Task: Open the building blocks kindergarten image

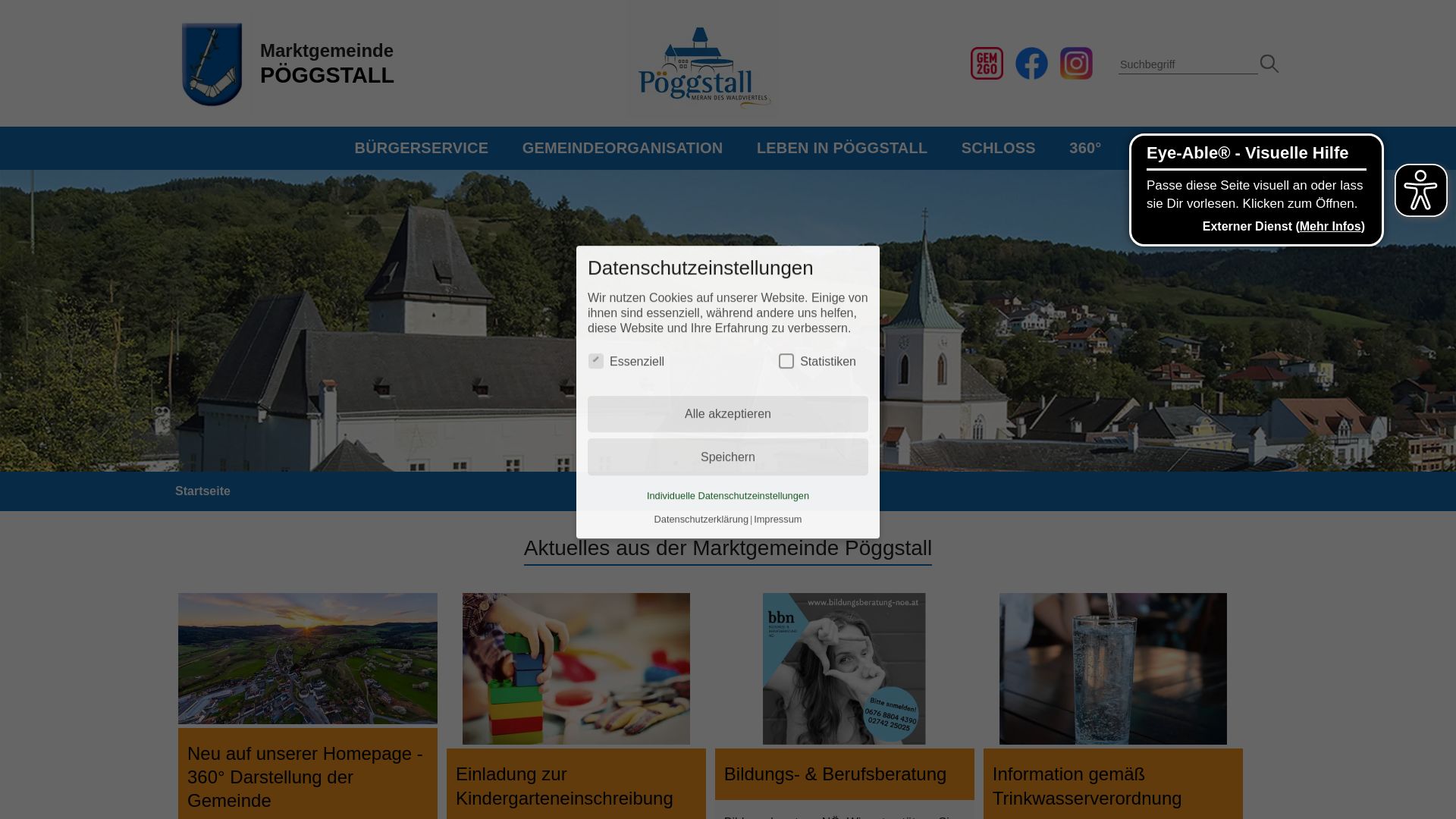Action: [576, 669]
